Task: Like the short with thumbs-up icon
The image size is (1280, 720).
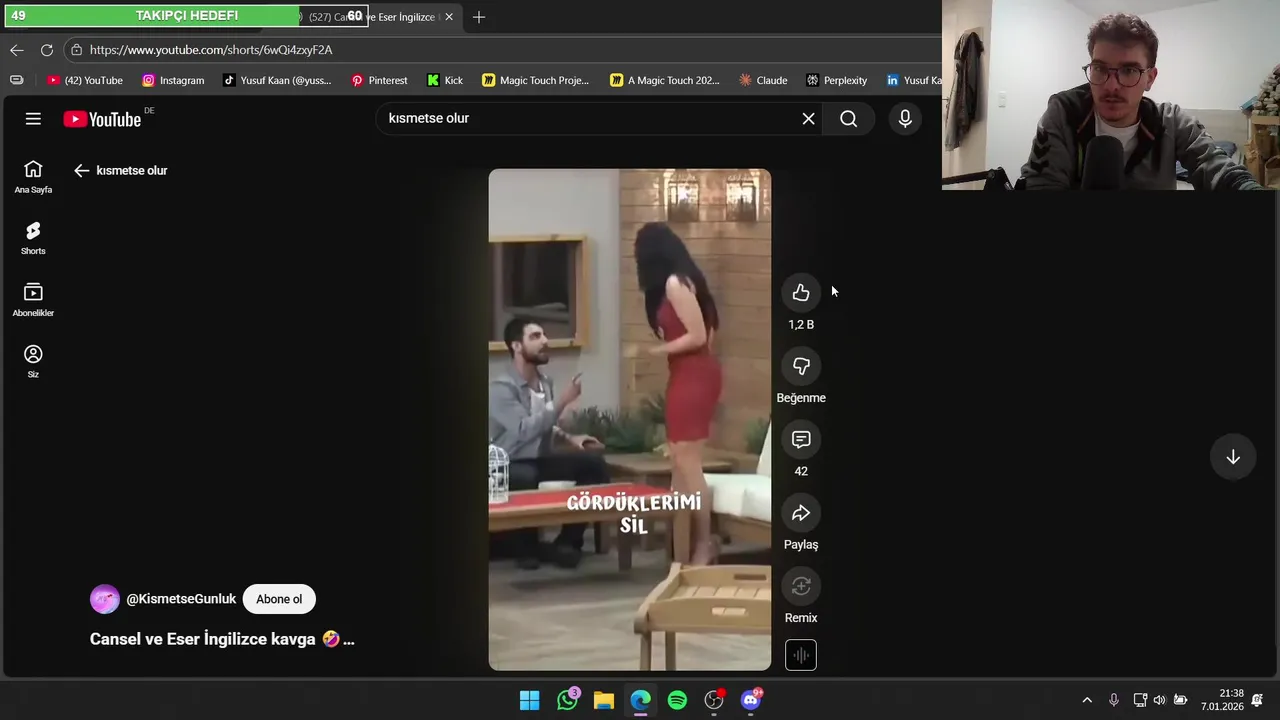Action: 801,293
